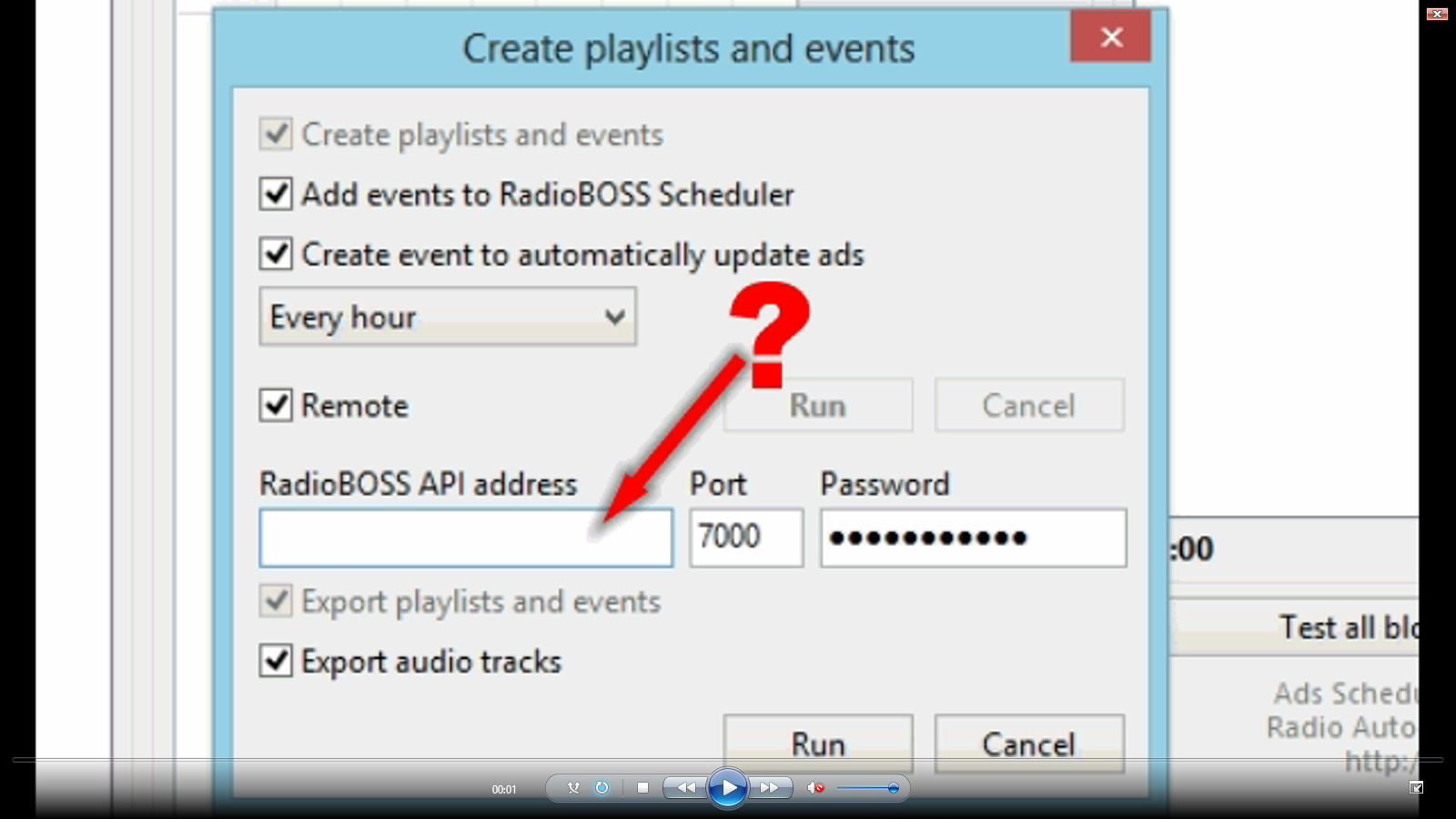Uncheck Export audio tracks

(276, 661)
